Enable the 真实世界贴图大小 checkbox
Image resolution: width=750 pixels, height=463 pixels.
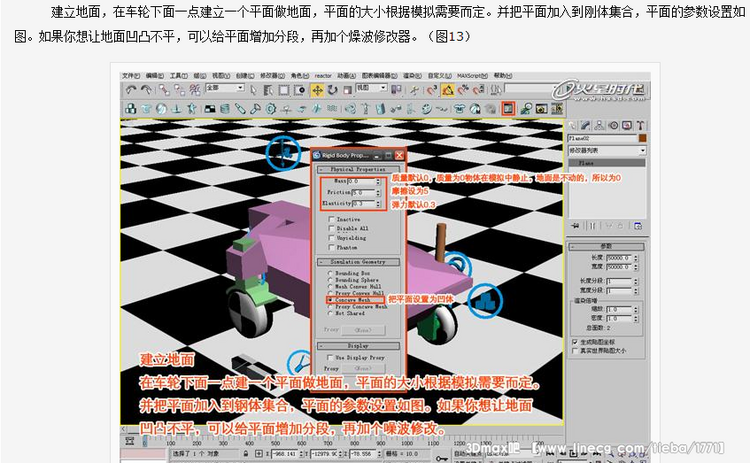tap(575, 351)
